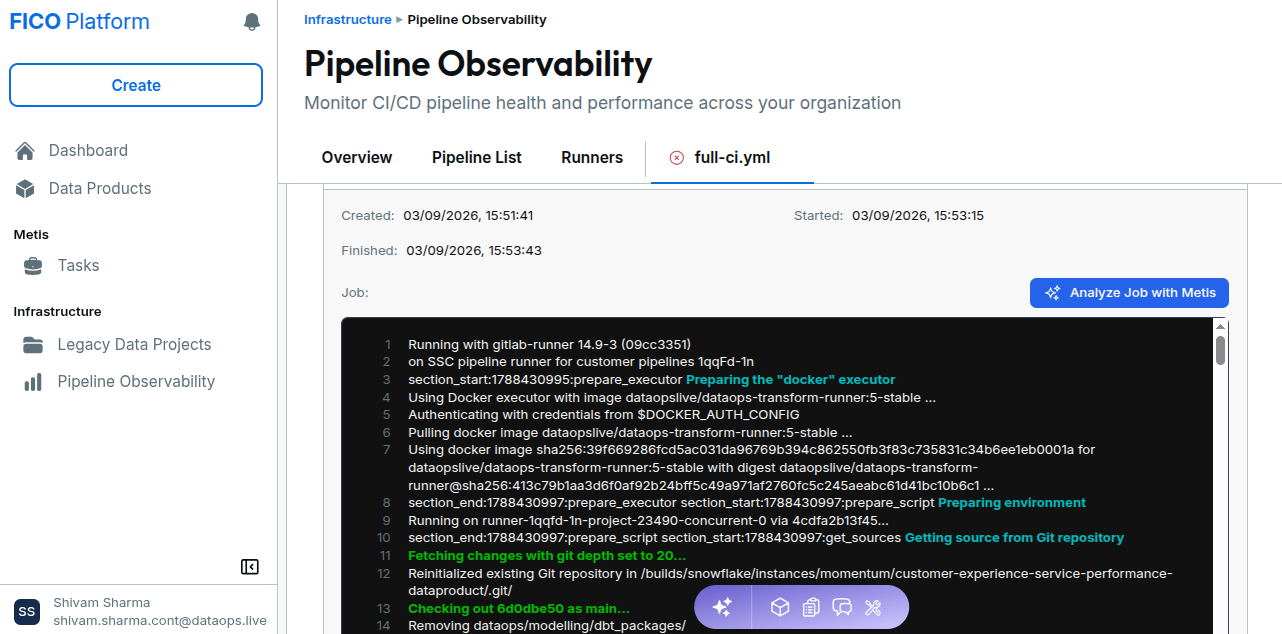Image resolution: width=1282 pixels, height=634 pixels.
Task: Open the Metis sparkles assistant in floating bar
Action: [723, 607]
